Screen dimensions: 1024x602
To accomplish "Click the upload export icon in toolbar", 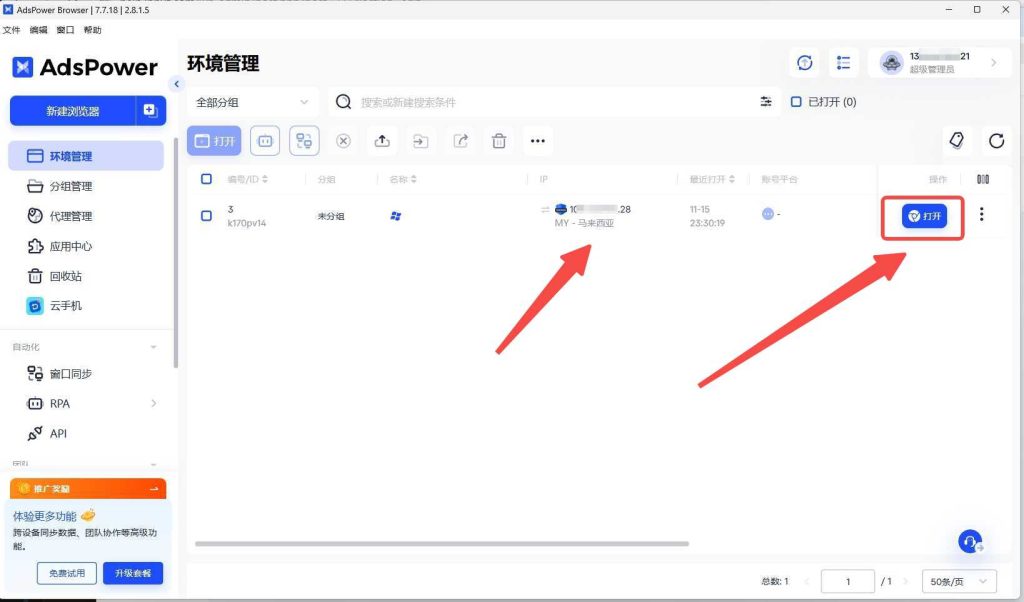I will coord(382,141).
